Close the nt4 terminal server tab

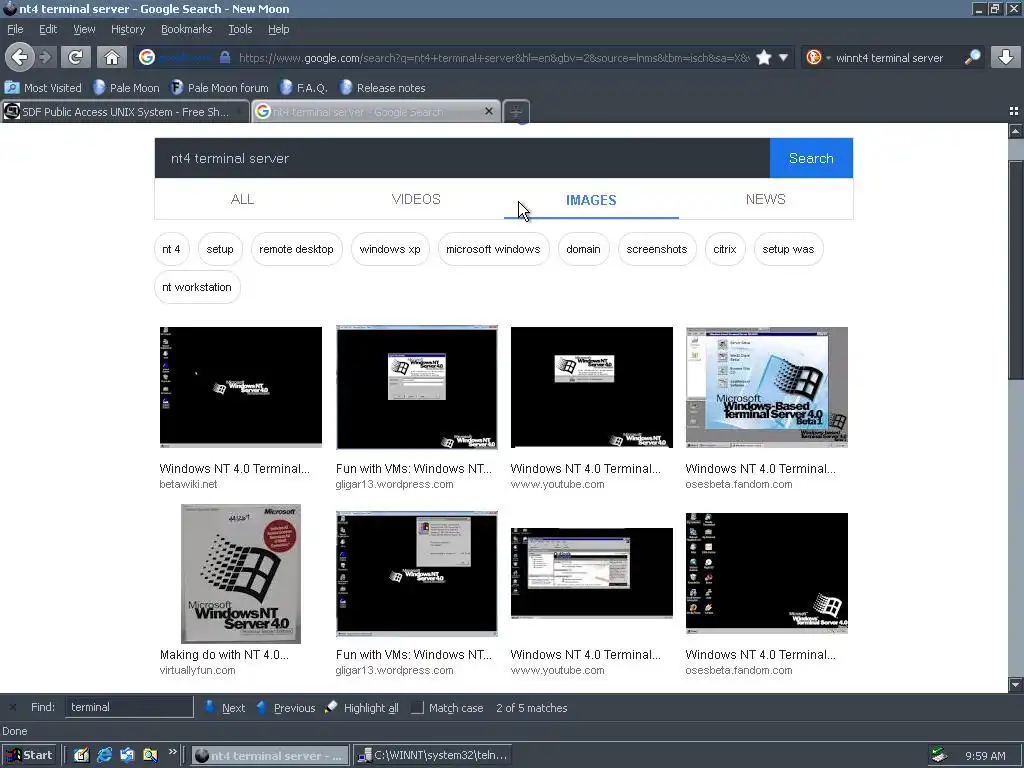tap(488, 112)
